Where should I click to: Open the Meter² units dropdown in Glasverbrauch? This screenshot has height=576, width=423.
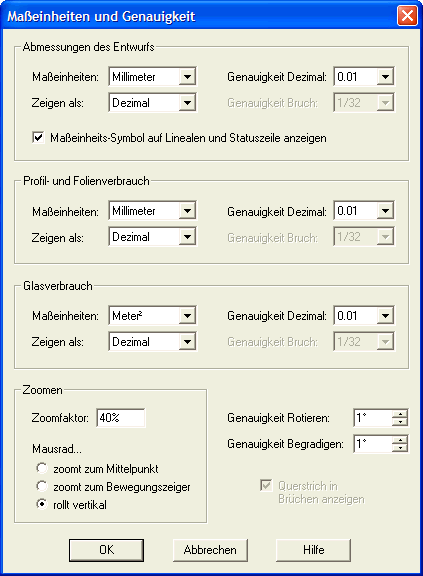point(152,316)
